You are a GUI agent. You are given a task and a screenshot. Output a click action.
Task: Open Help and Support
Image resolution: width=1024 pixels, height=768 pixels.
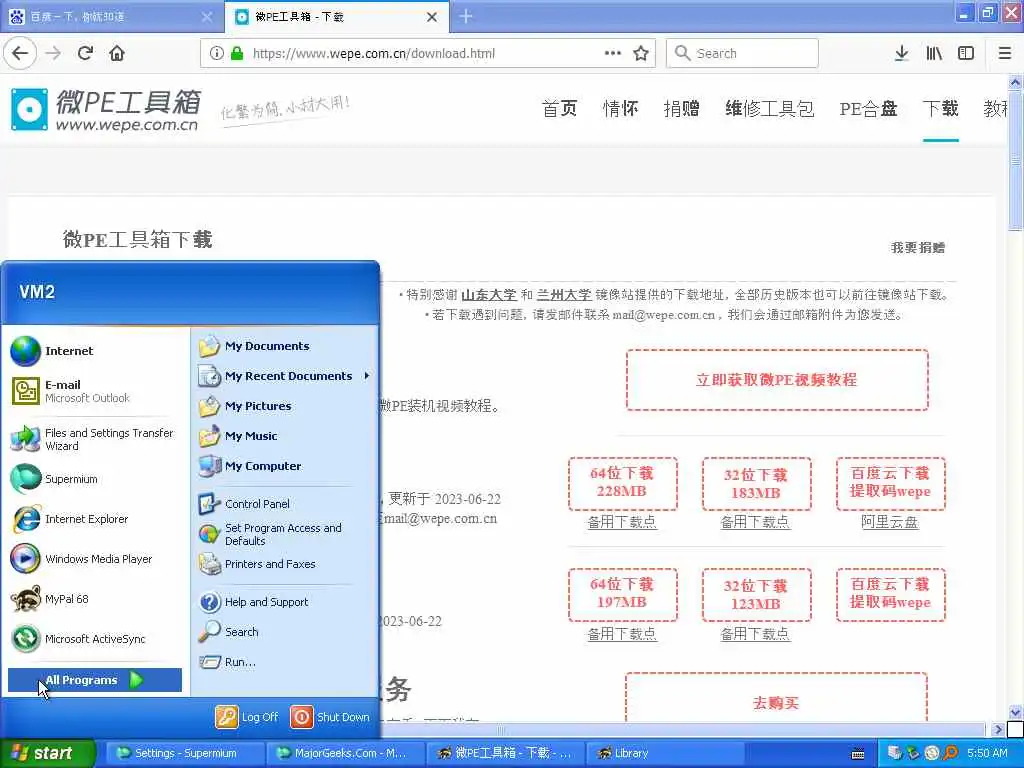[x=284, y=602]
